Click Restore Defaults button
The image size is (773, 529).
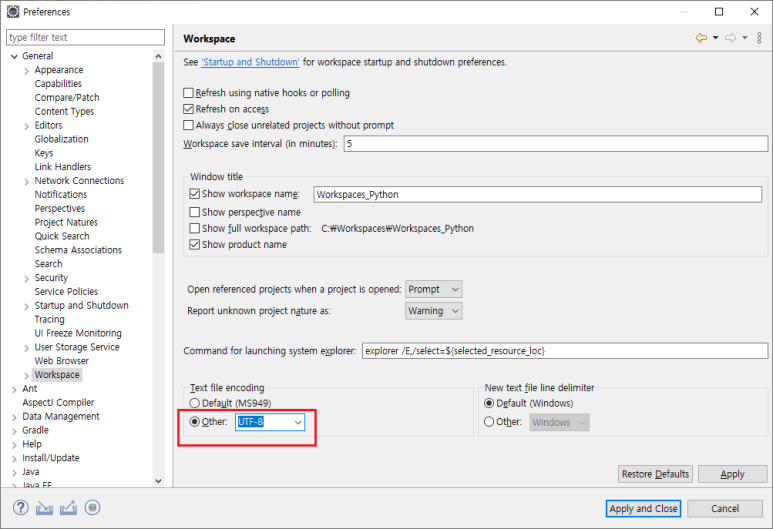pyautogui.click(x=655, y=474)
